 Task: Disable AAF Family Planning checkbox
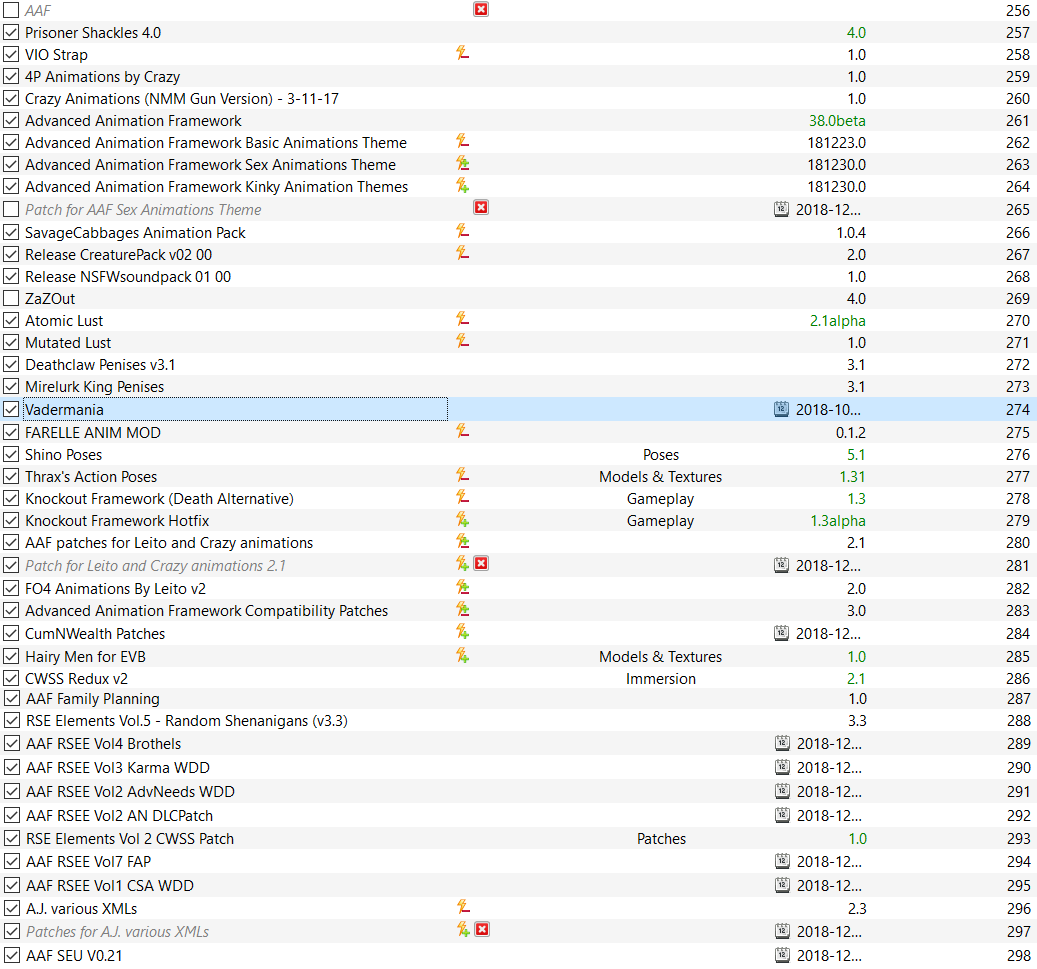(x=12, y=698)
